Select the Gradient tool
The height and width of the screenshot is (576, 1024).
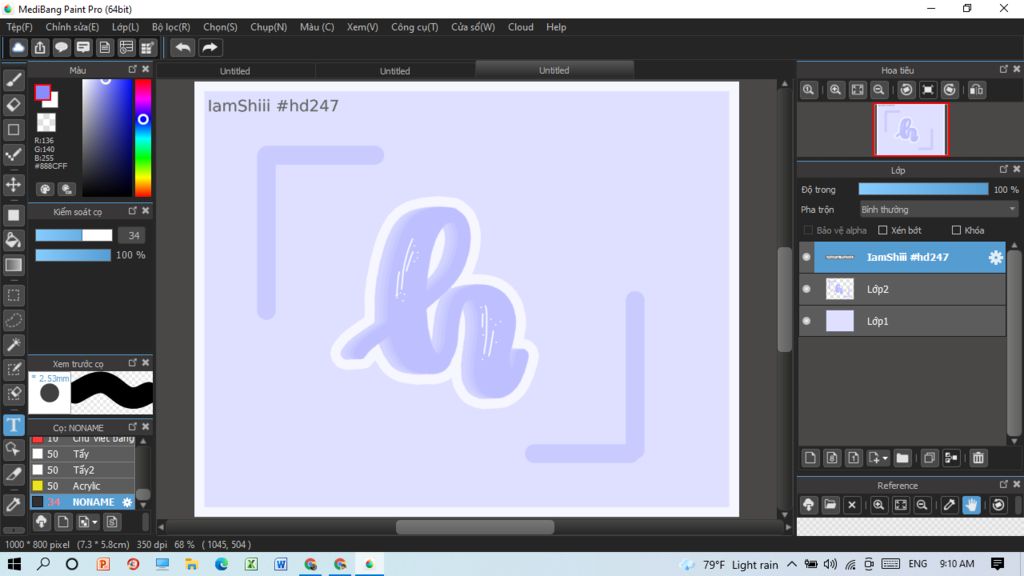(x=13, y=264)
